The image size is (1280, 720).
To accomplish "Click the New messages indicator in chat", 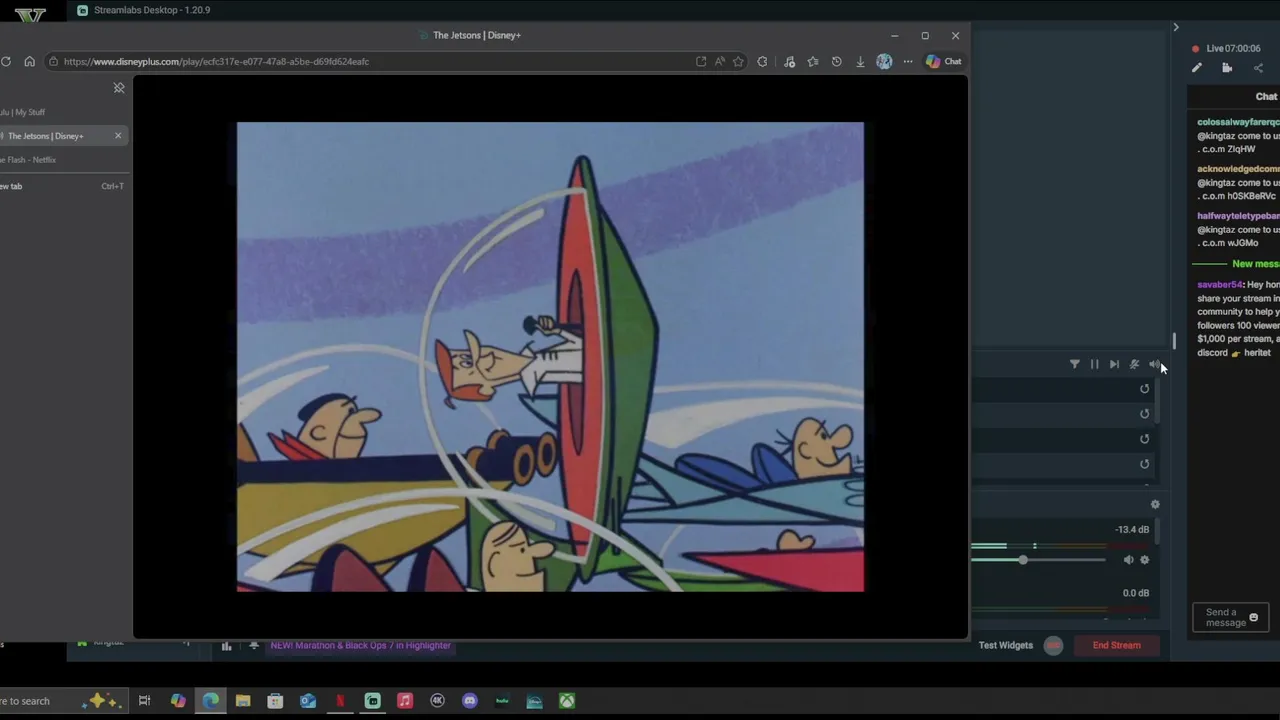I will [x=1255, y=264].
